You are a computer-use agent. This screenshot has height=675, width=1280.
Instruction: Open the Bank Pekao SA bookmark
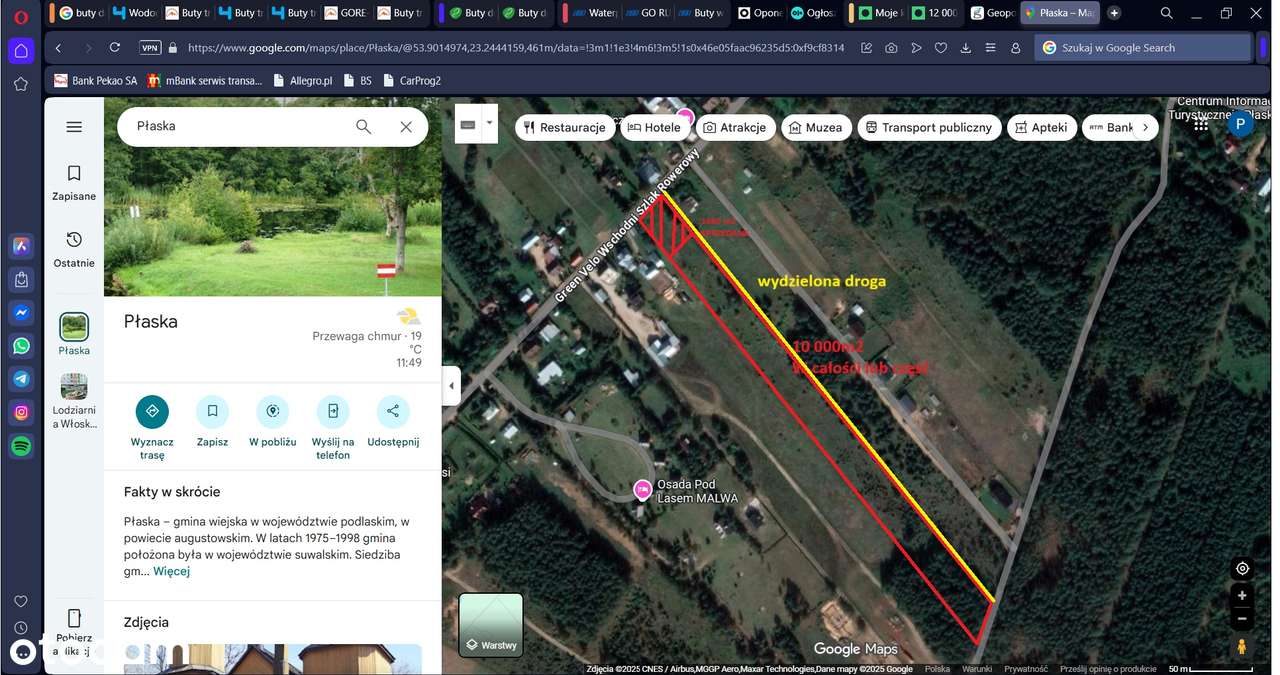click(96, 81)
